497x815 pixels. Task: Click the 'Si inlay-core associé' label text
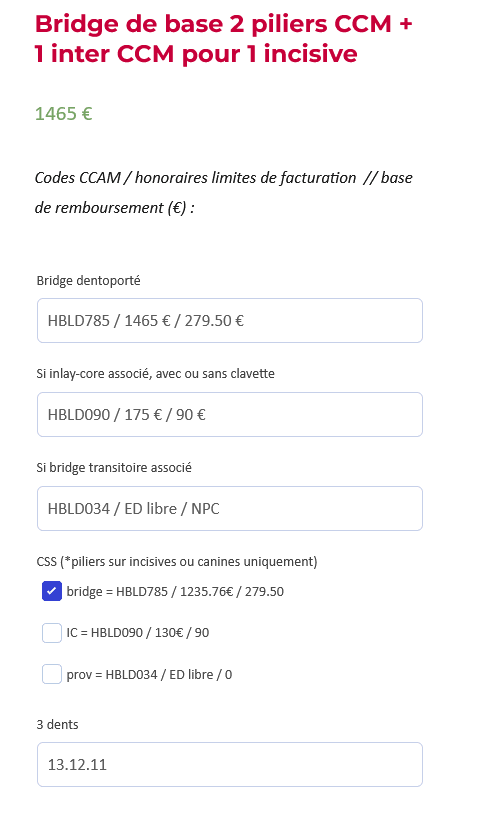click(155, 374)
